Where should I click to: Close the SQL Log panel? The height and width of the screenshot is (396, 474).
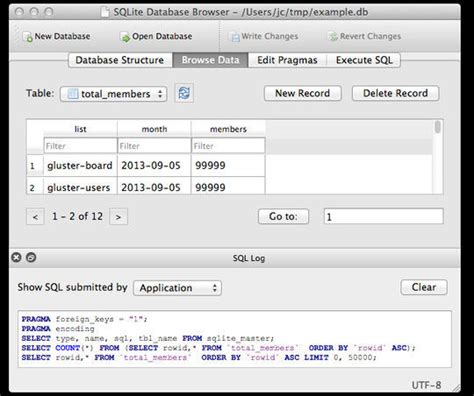pyautogui.click(x=16, y=257)
